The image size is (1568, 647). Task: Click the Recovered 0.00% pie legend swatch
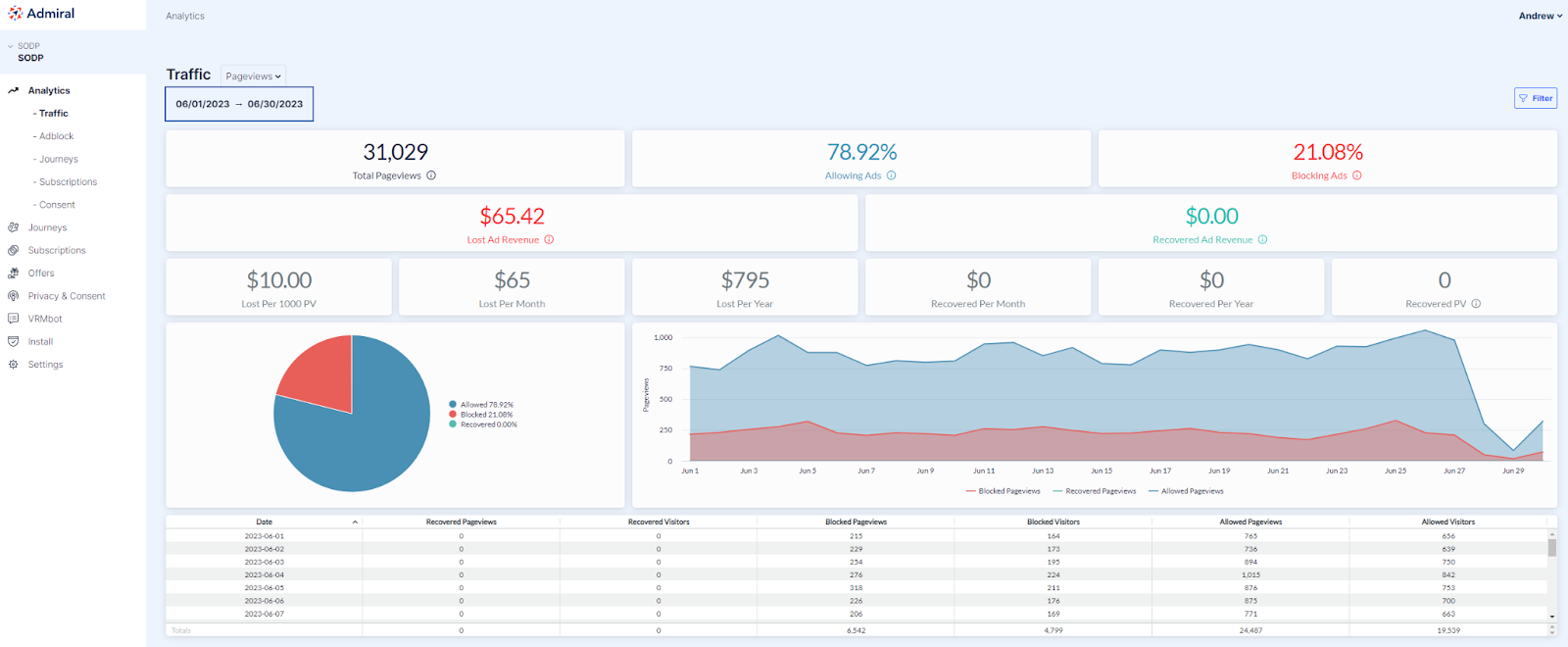tap(453, 424)
